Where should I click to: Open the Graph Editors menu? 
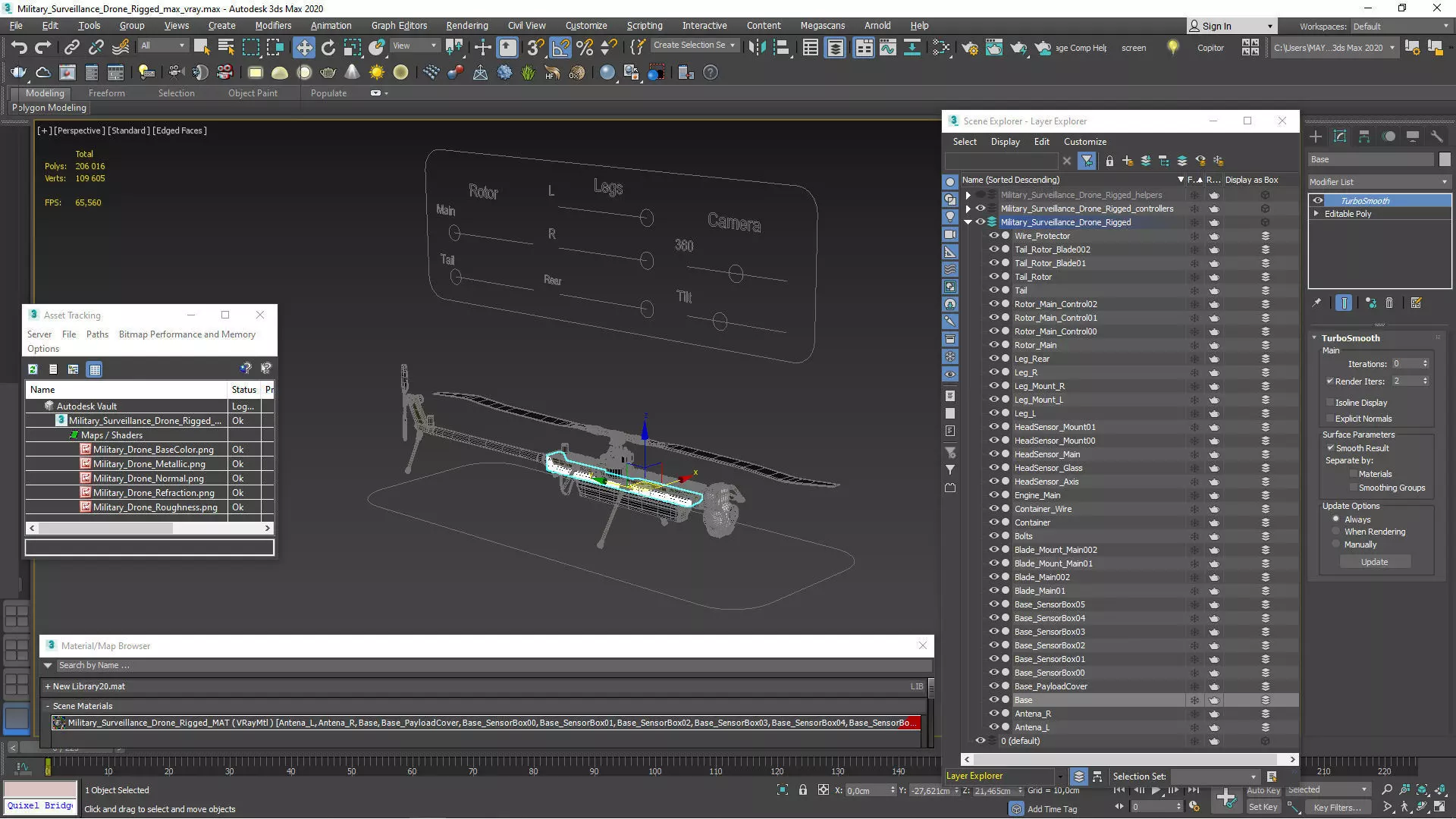coord(399,26)
